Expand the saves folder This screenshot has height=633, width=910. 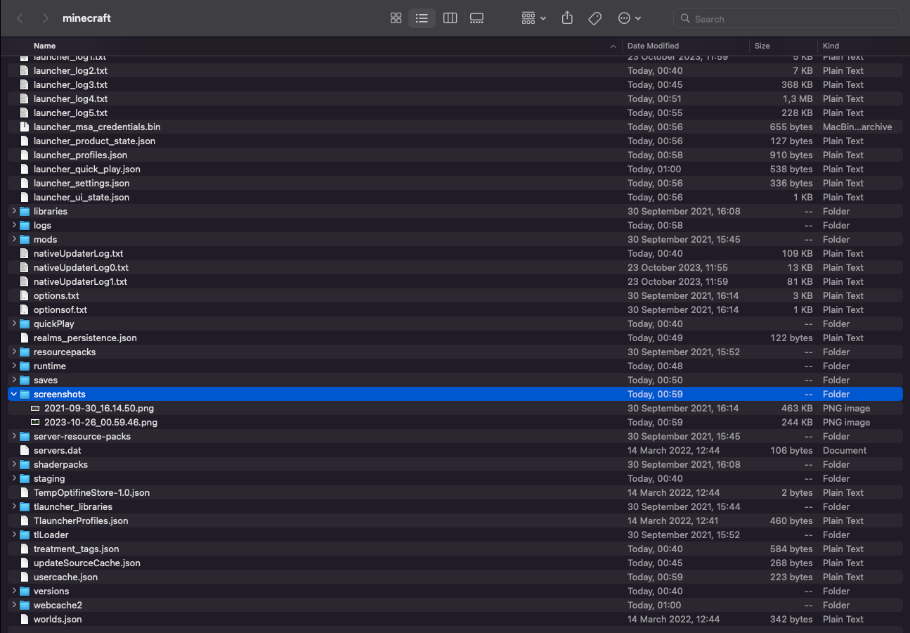coord(14,380)
